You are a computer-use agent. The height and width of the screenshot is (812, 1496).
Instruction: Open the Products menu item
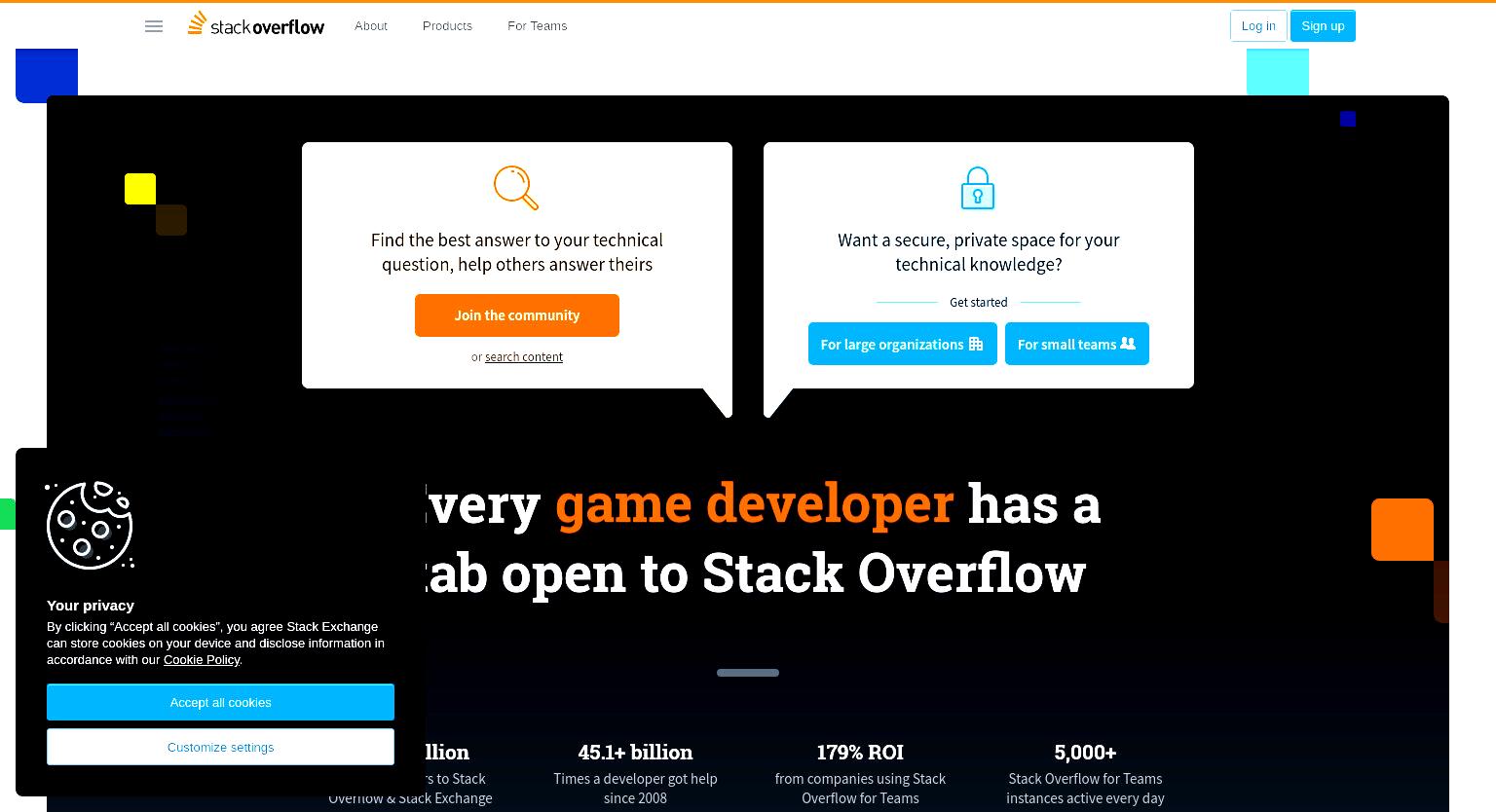coord(447,26)
